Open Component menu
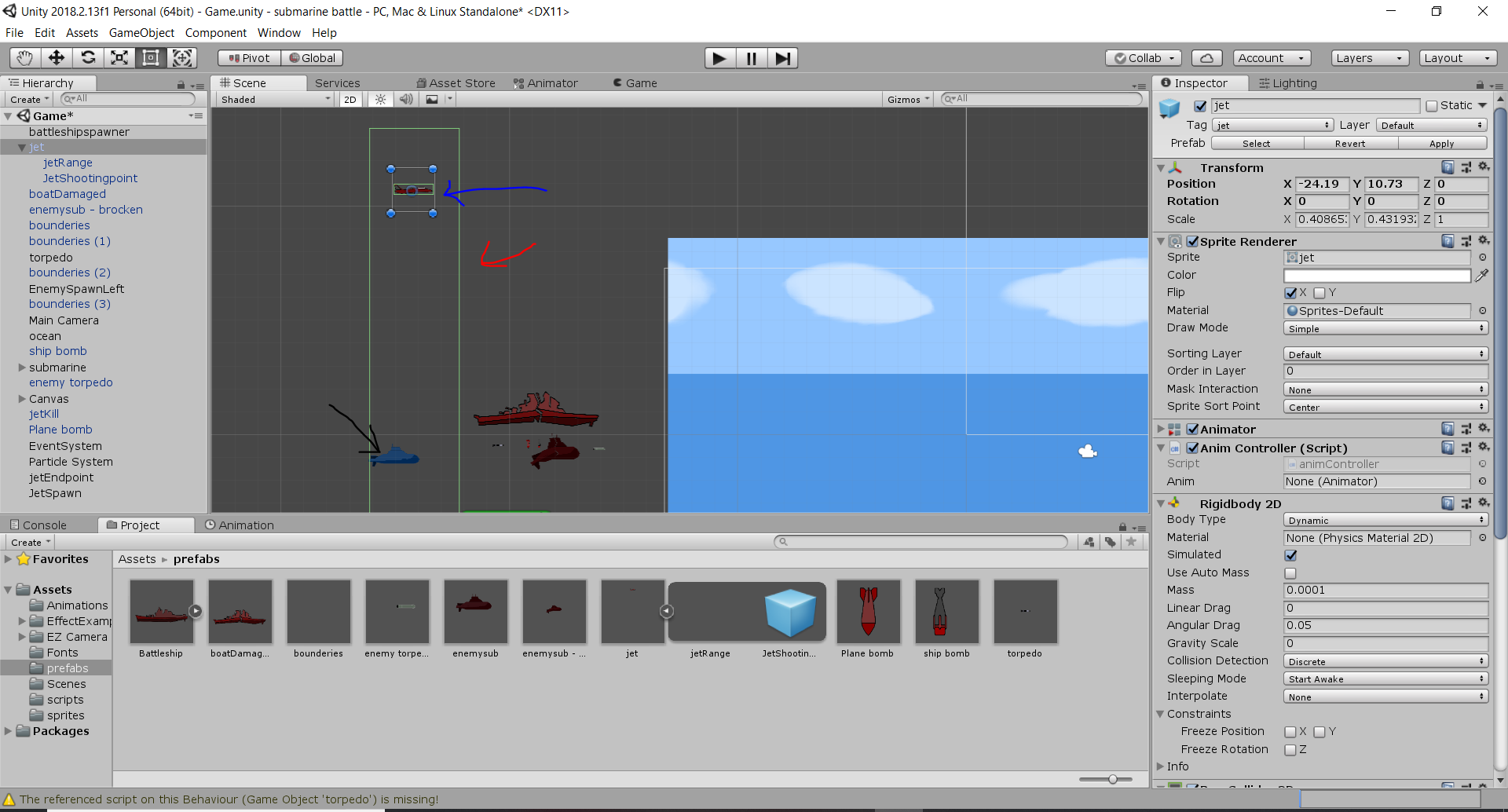The image size is (1508, 812). tap(215, 33)
